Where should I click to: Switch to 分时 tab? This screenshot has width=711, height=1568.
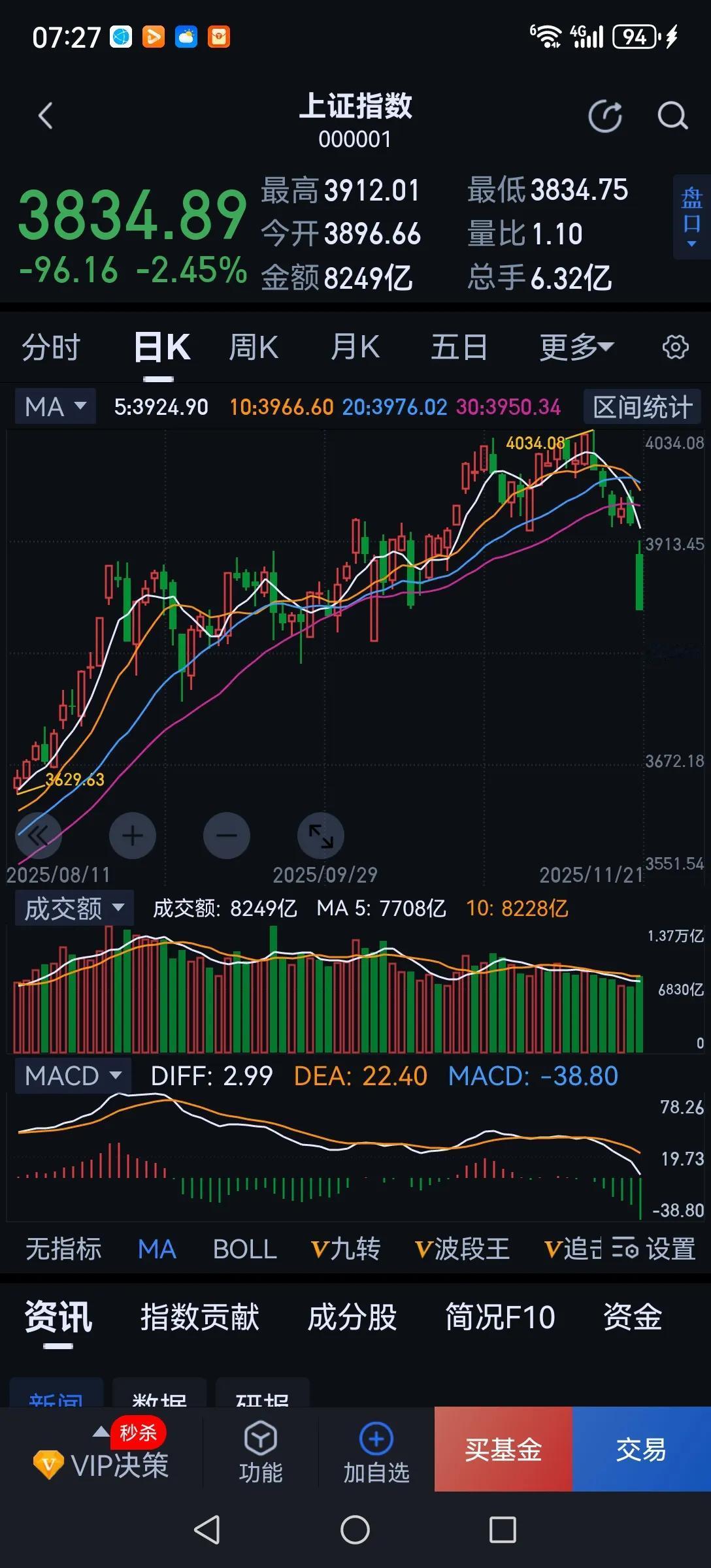point(51,347)
